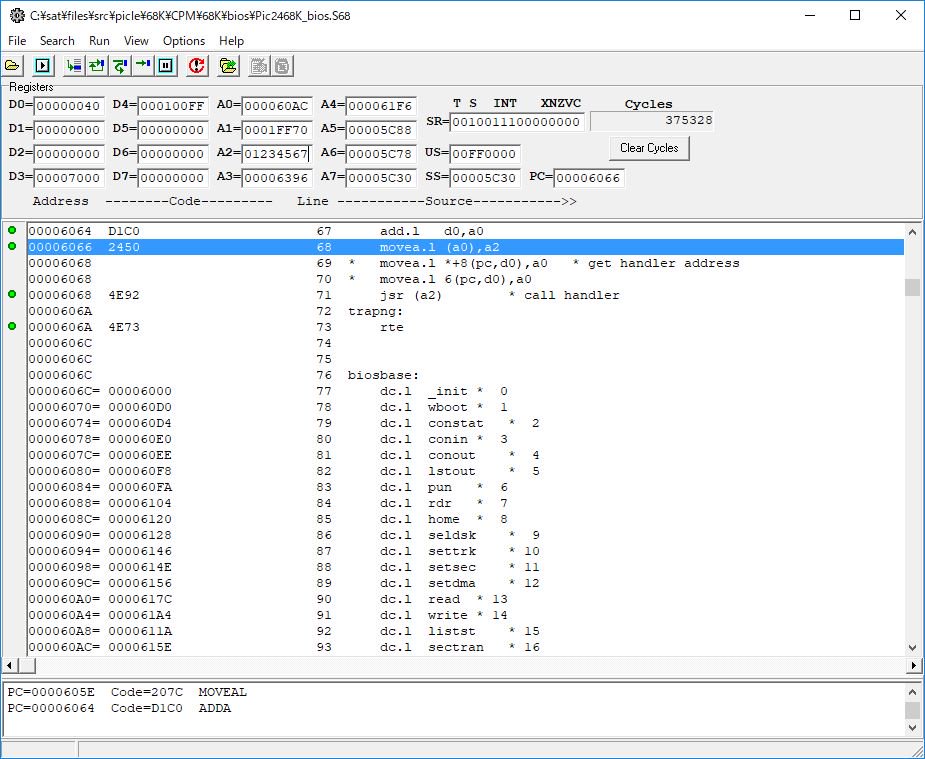
Task: Open the Search menu
Action: tap(57, 41)
